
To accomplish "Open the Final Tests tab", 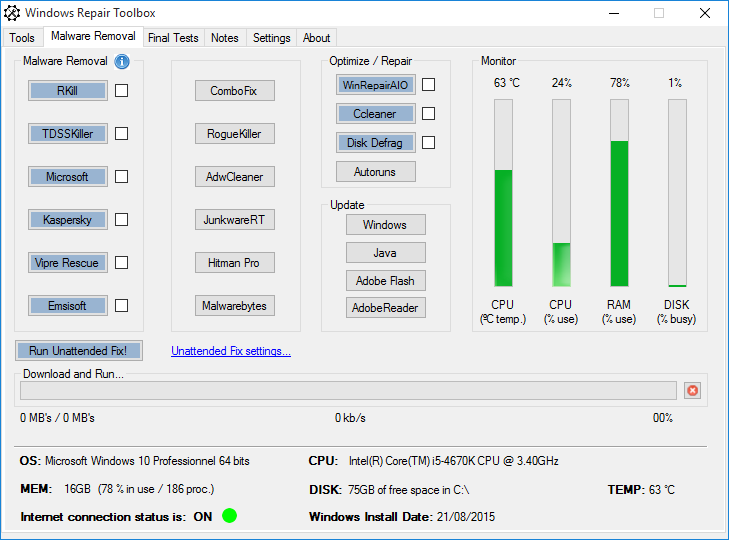I will pos(173,38).
